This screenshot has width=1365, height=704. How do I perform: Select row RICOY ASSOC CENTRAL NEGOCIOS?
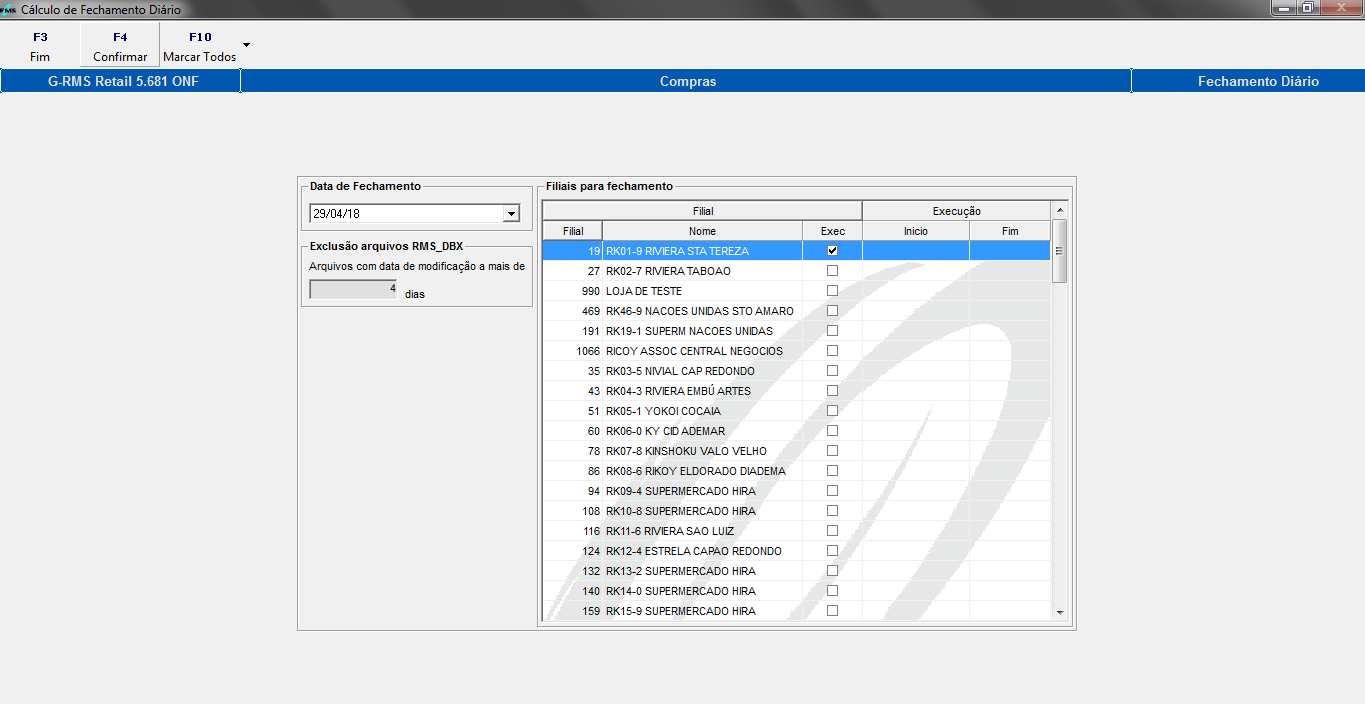click(796, 351)
